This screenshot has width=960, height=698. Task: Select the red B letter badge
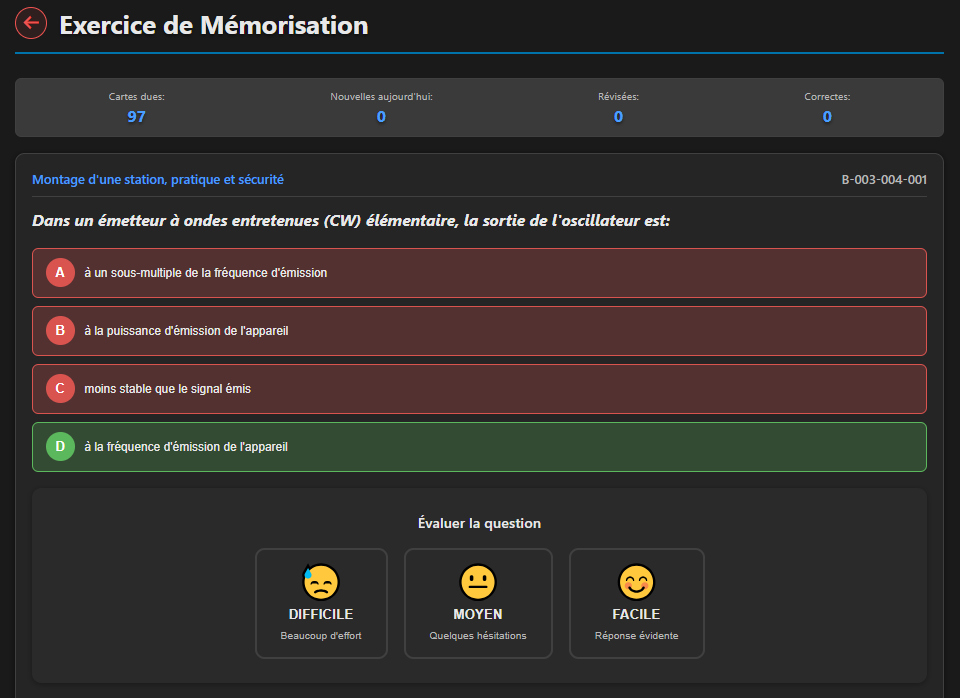[x=60, y=331]
